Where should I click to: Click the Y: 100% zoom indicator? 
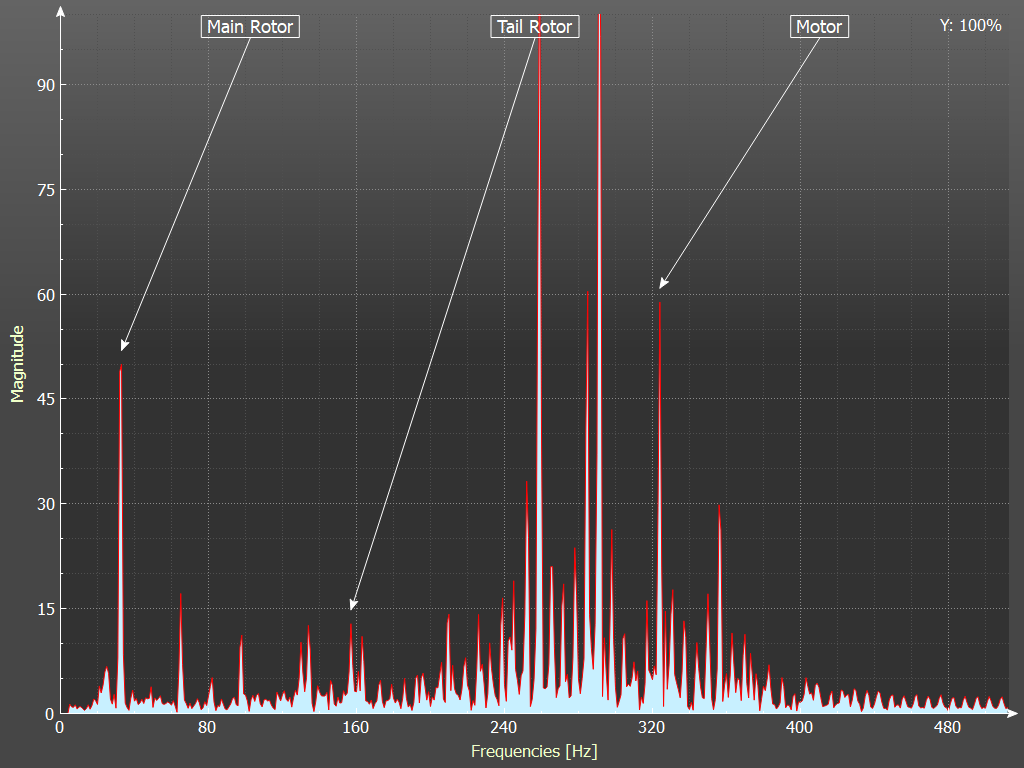point(970,26)
